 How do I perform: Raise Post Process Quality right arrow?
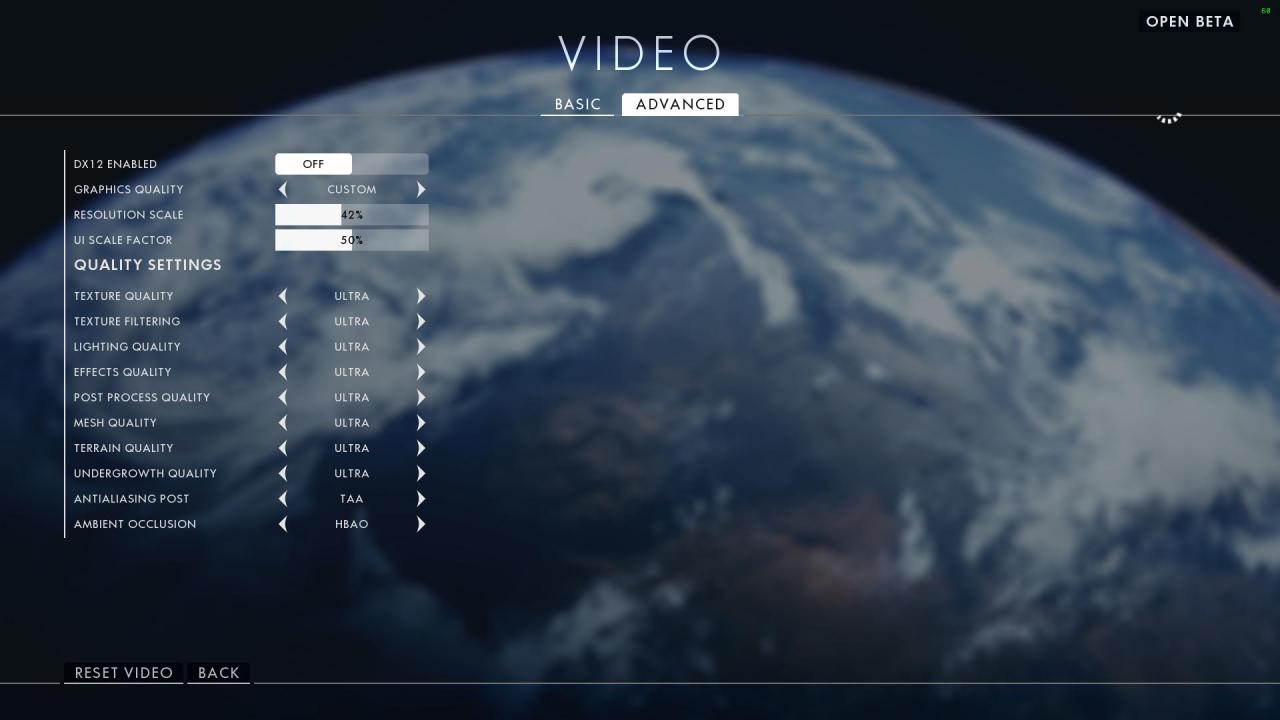click(x=421, y=397)
